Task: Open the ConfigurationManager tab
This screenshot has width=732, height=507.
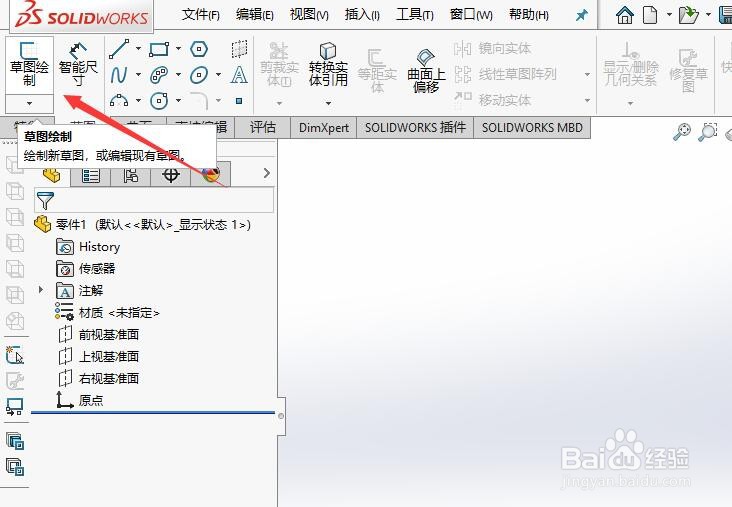Action: 131,175
